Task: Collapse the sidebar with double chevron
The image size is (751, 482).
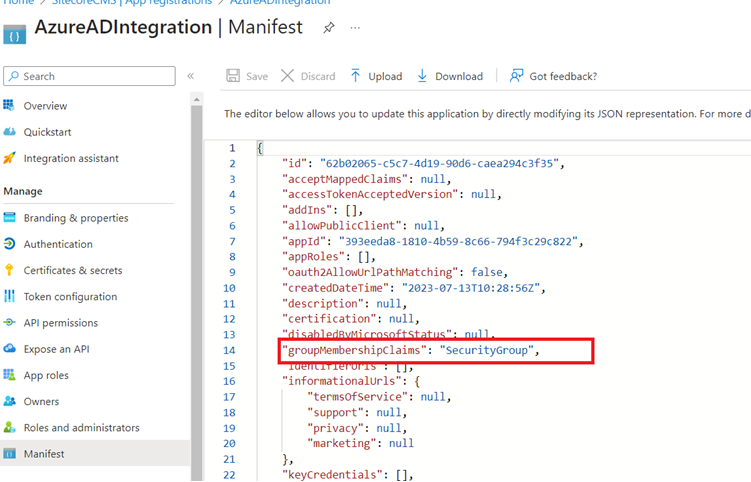Action: [191, 76]
